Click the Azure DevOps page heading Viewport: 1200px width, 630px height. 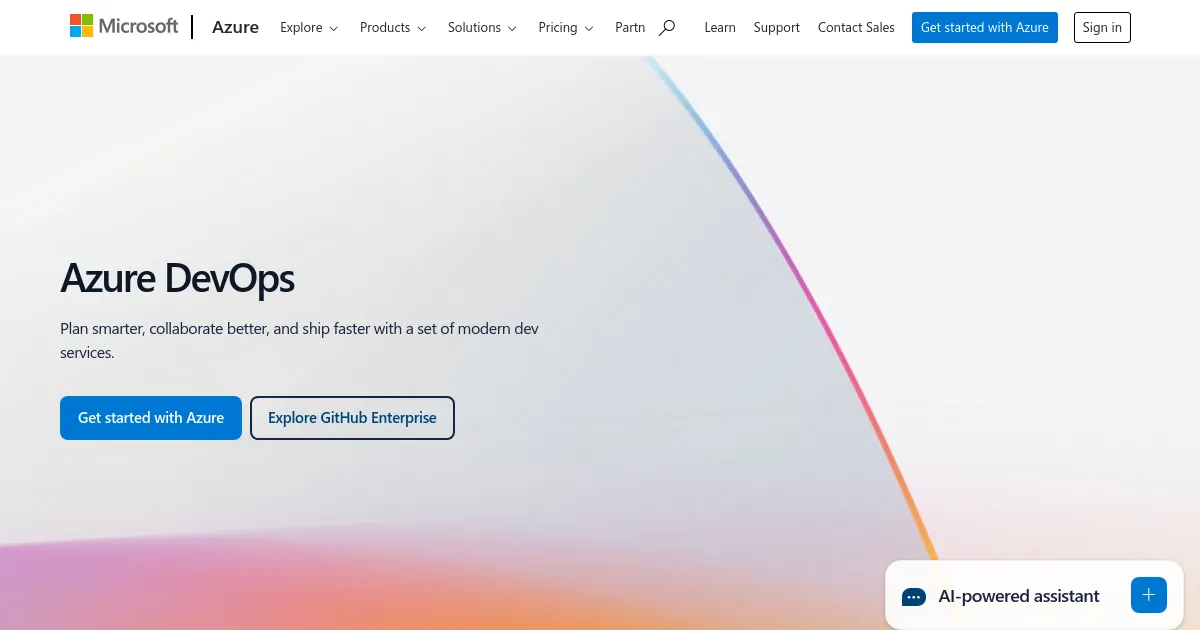tap(177, 278)
